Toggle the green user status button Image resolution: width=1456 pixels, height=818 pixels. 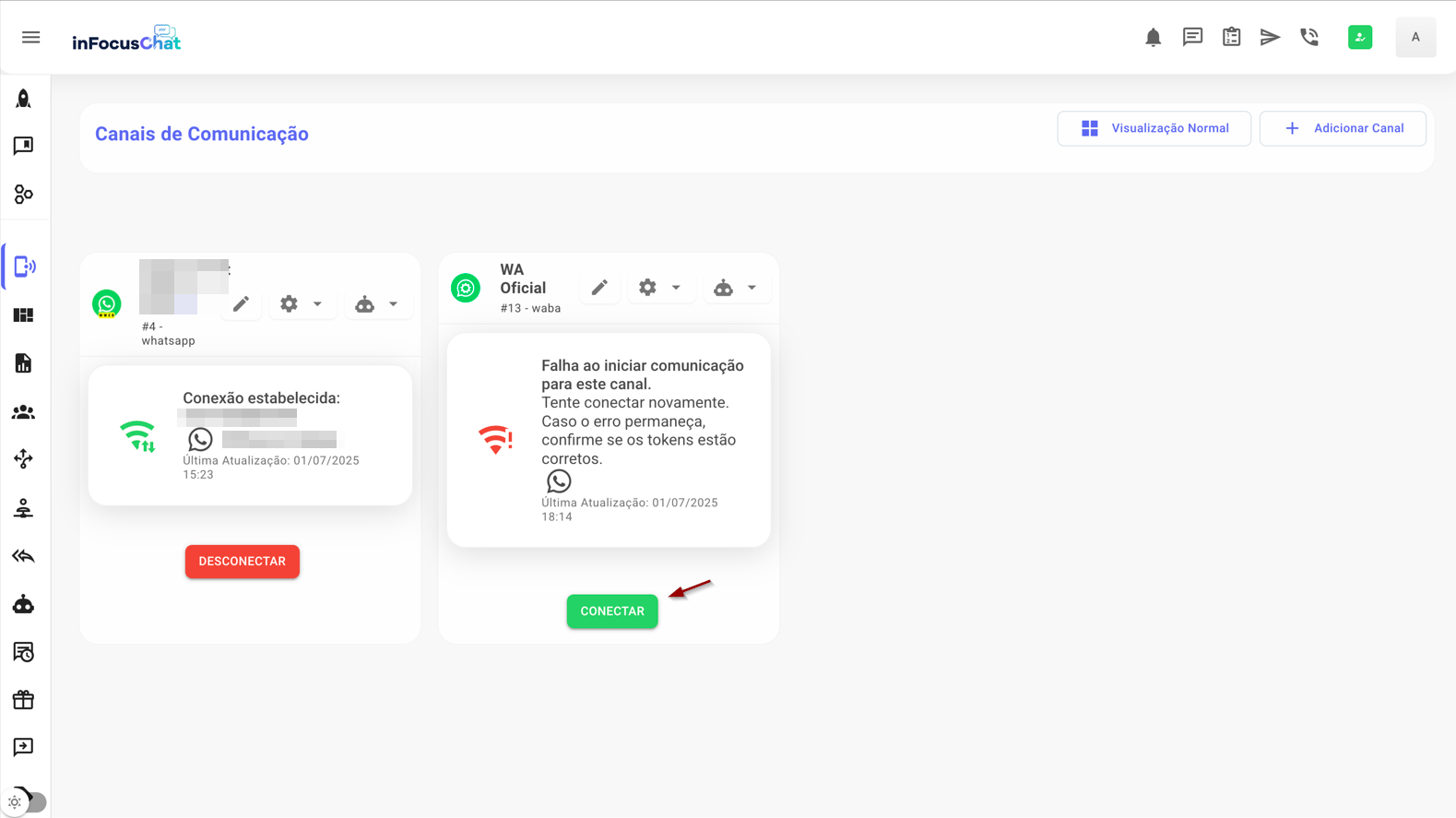coord(1359,37)
